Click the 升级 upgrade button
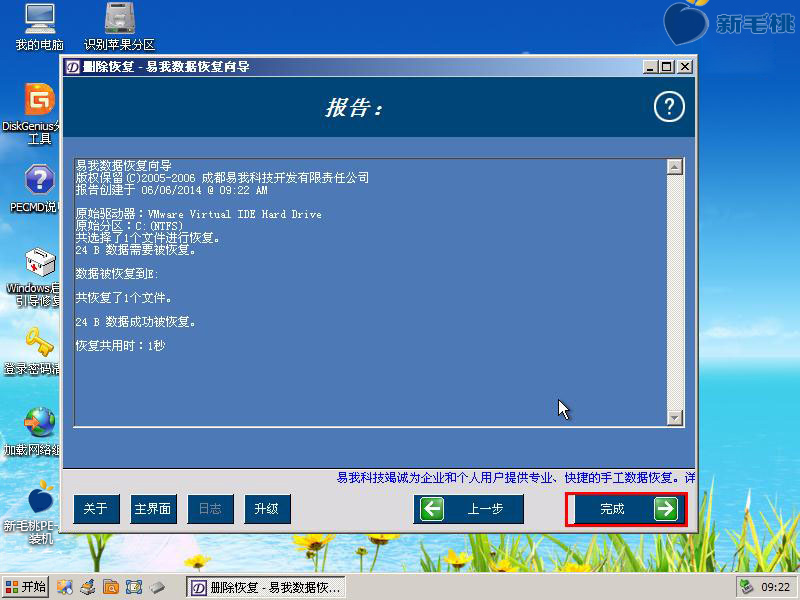Image resolution: width=800 pixels, height=600 pixels. pos(267,509)
